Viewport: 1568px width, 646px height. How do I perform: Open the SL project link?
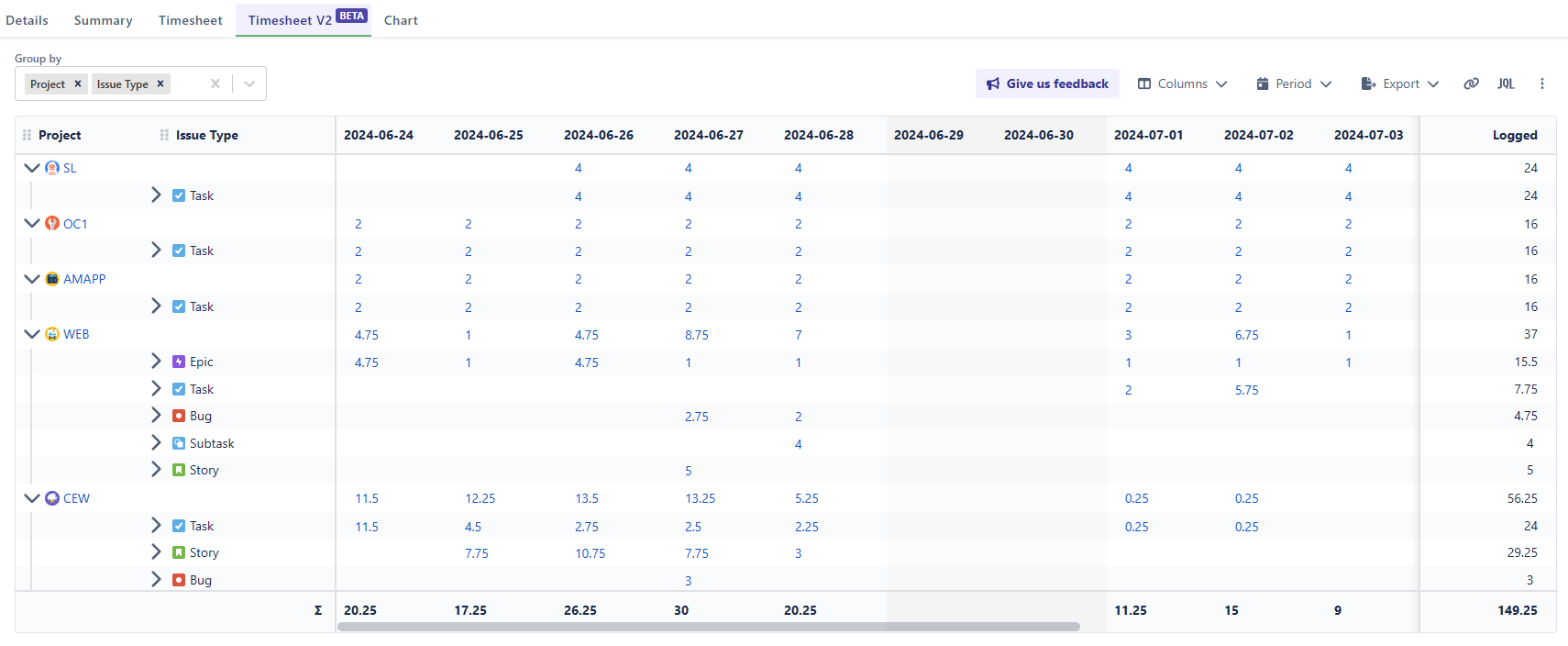click(70, 168)
